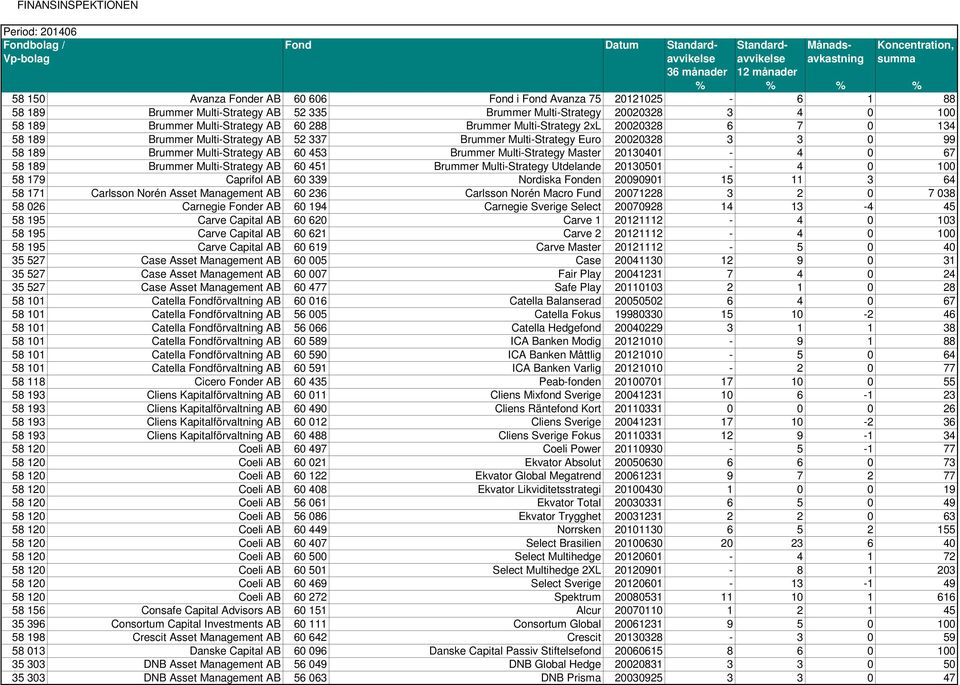Select Cliens Räntefond Kort fund
Image resolution: width=960 pixels, height=685 pixels.
[x=548, y=409]
